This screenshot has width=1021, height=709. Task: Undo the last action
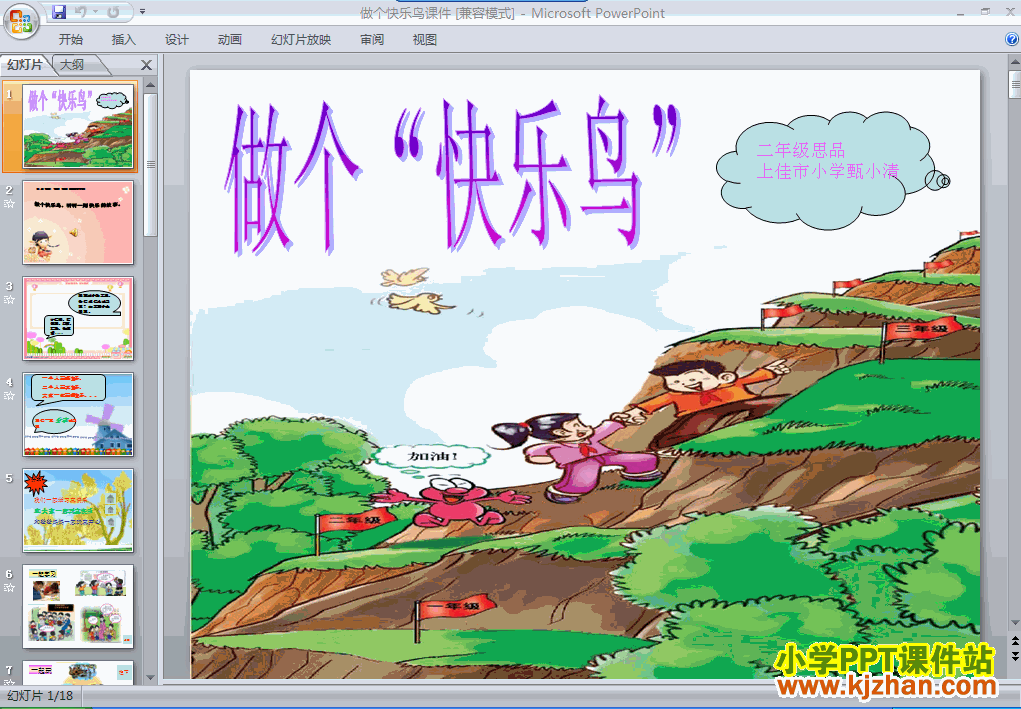coord(81,12)
